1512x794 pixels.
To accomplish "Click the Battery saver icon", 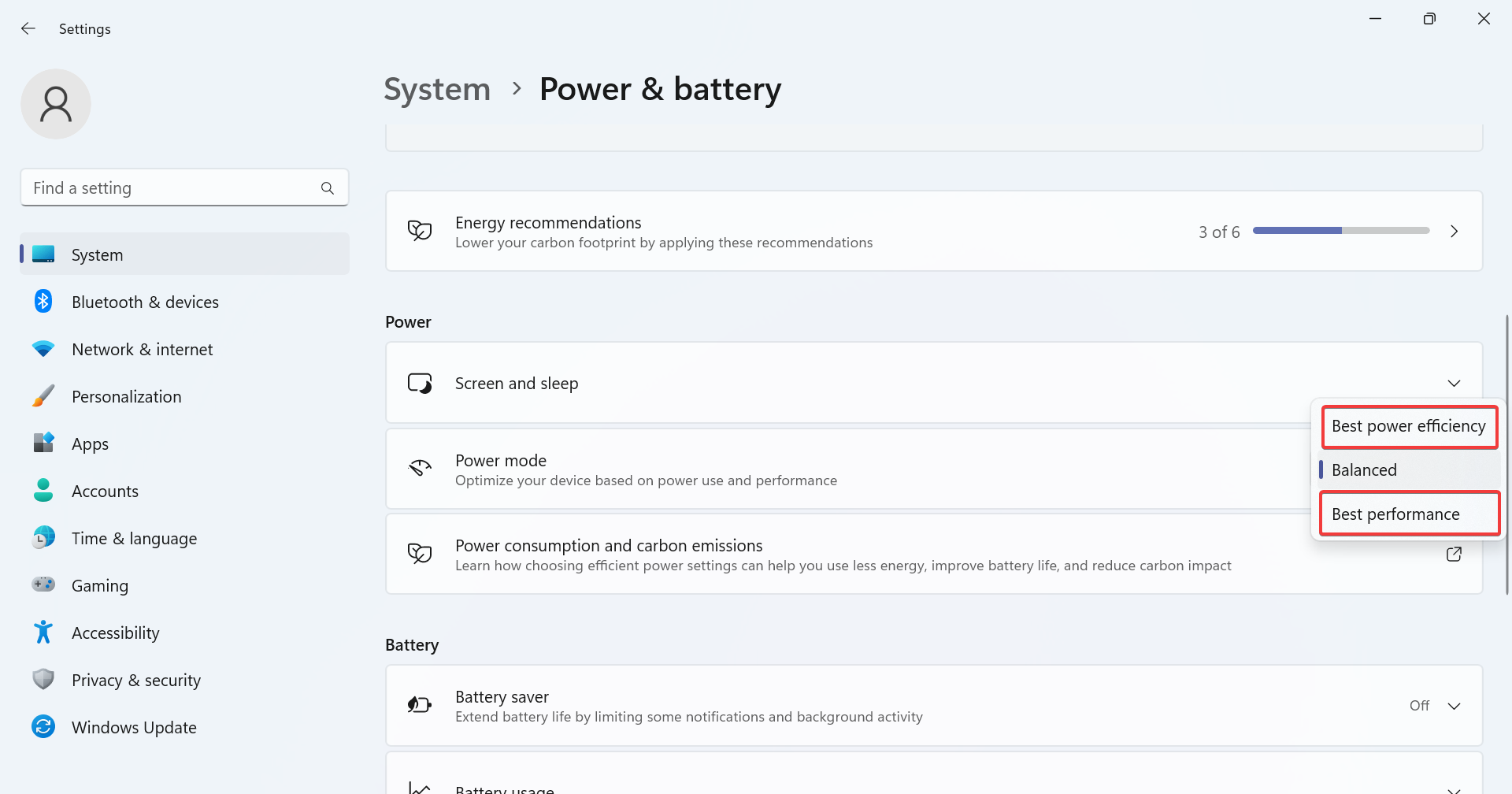I will 420,705.
